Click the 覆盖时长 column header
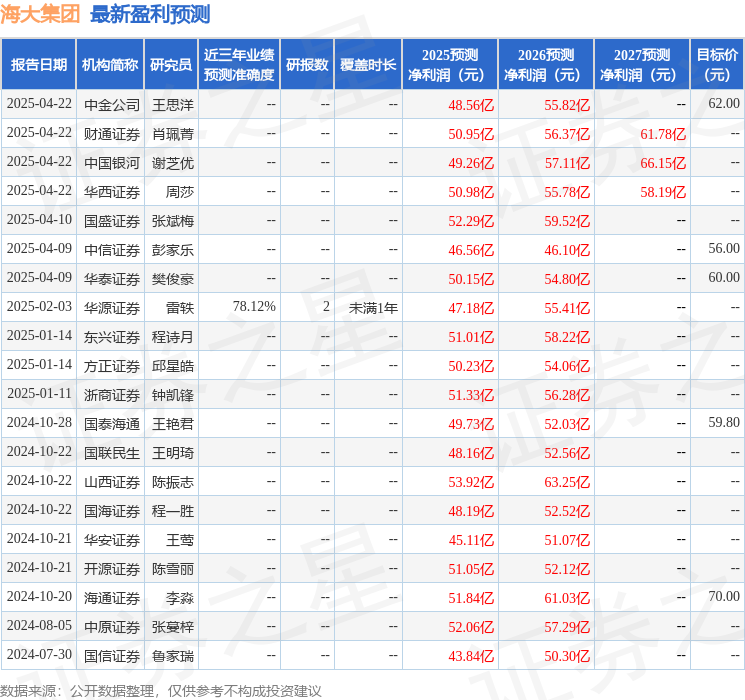The image size is (745, 700). (368, 65)
